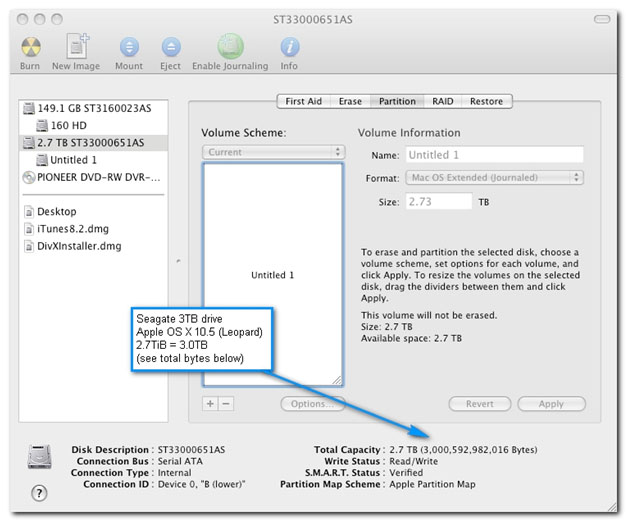
Task: Click the Apply button
Action: pyautogui.click(x=551, y=404)
